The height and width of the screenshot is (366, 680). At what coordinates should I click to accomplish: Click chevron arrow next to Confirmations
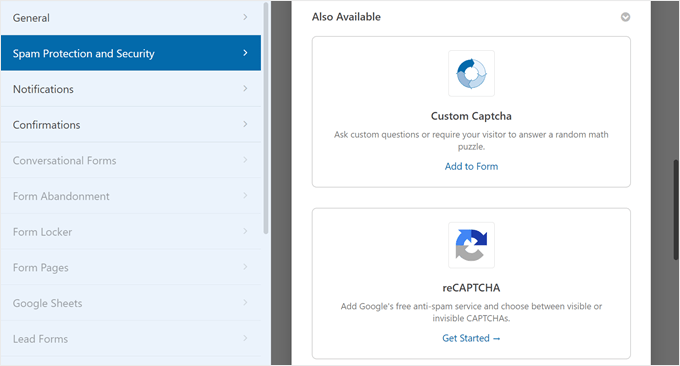click(245, 124)
